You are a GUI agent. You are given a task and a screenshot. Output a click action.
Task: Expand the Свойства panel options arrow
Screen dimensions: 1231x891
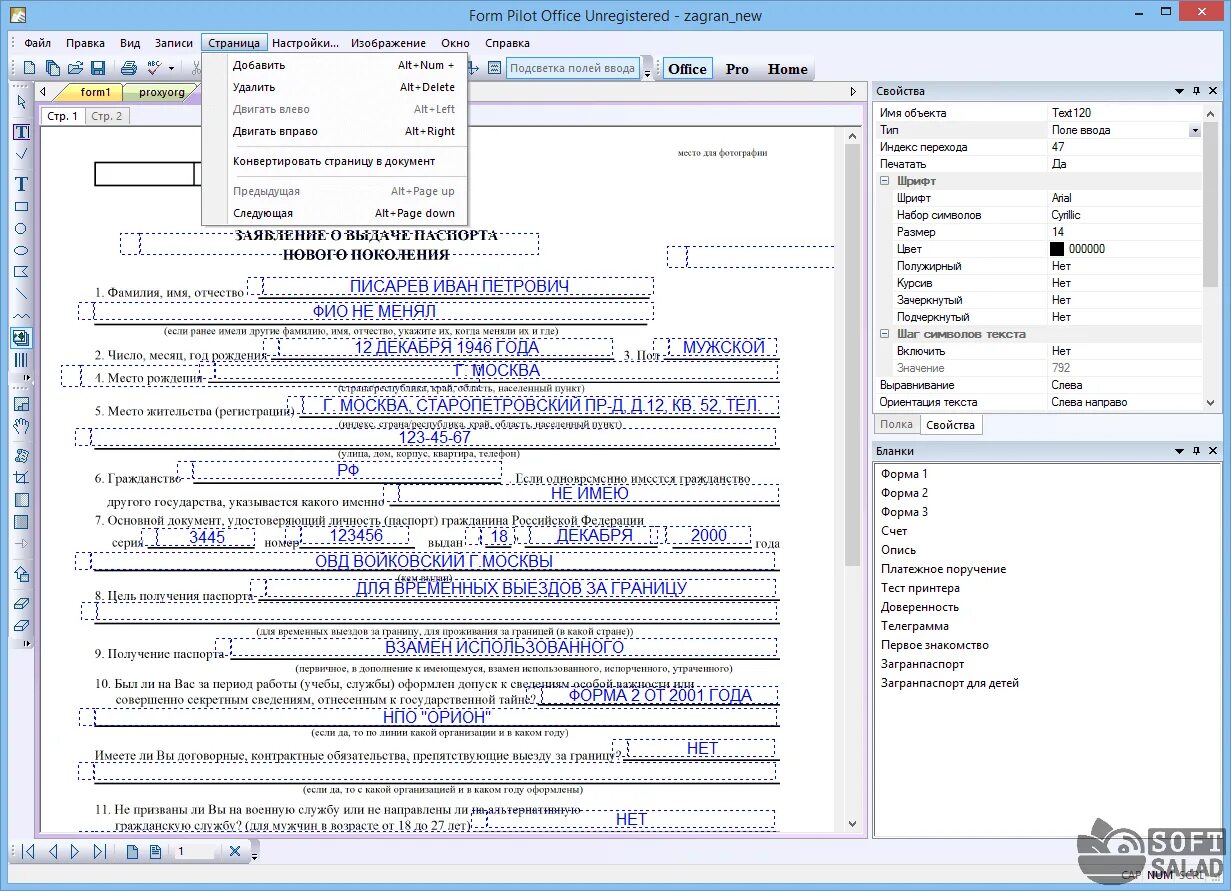pos(1180,91)
